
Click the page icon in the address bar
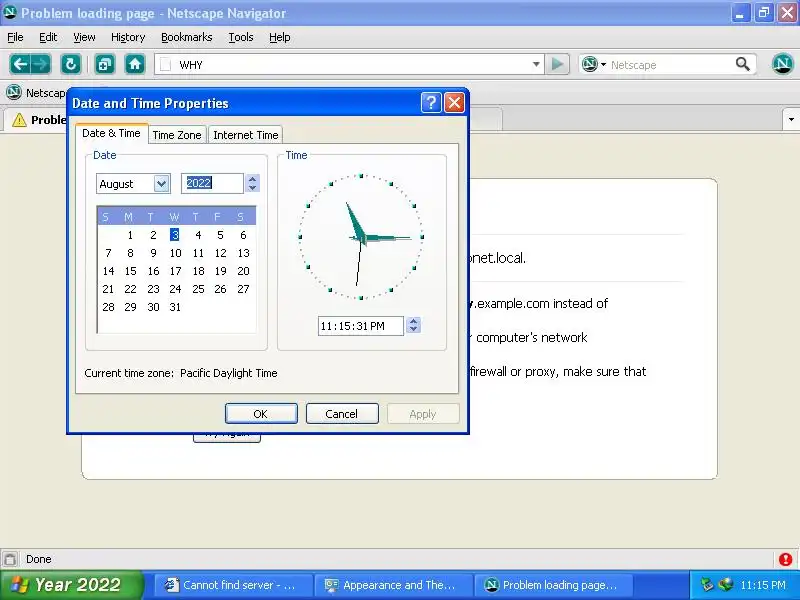[165, 65]
